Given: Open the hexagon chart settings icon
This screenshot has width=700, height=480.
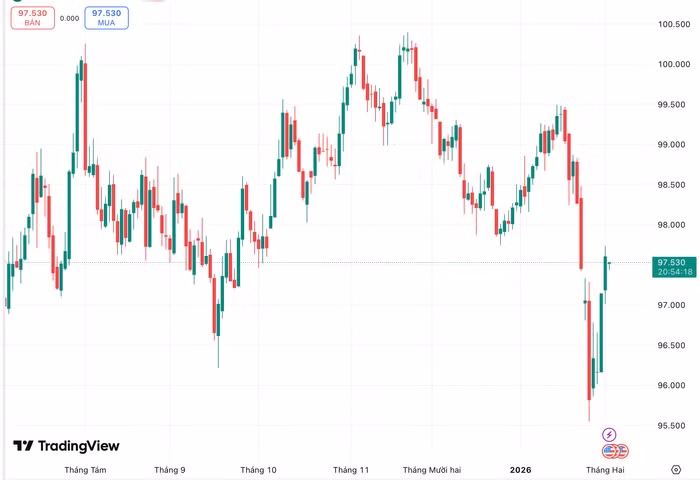Looking at the screenshot, I should [676, 469].
